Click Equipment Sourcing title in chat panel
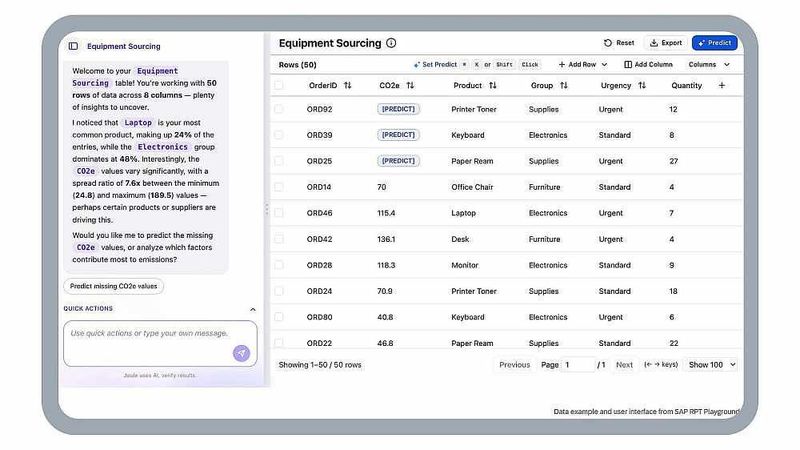 point(123,46)
